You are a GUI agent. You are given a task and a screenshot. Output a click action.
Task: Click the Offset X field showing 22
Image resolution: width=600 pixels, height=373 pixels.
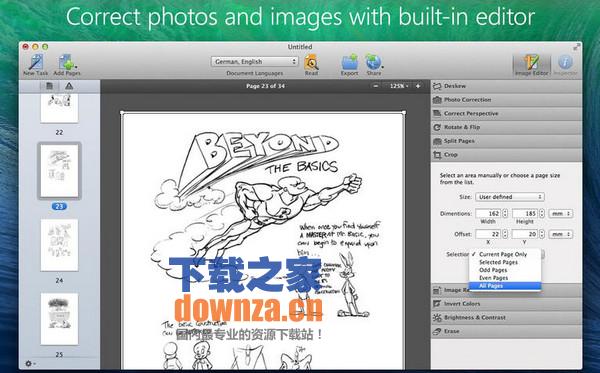pyautogui.click(x=488, y=234)
